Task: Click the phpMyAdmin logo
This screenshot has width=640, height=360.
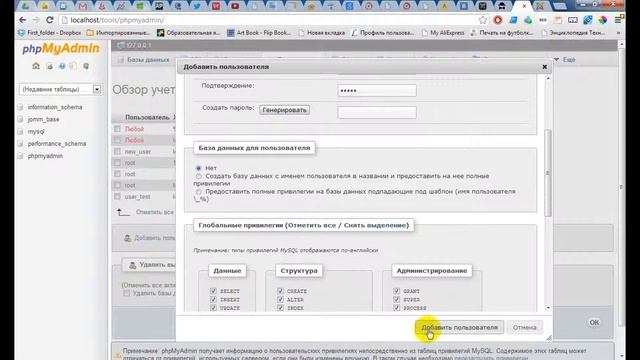Action: pyautogui.click(x=61, y=48)
